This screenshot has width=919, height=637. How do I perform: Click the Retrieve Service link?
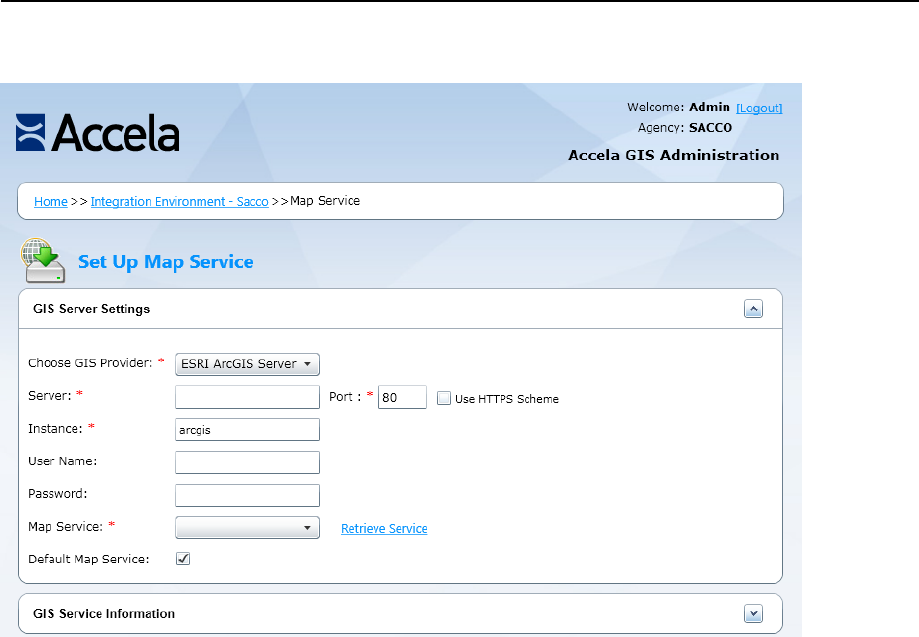(x=384, y=529)
